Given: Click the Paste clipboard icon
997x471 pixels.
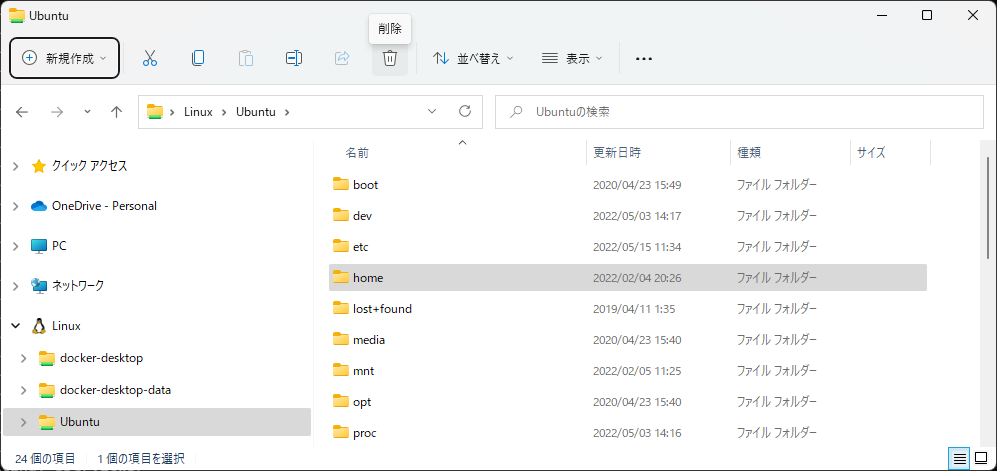Looking at the screenshot, I should tap(246, 58).
